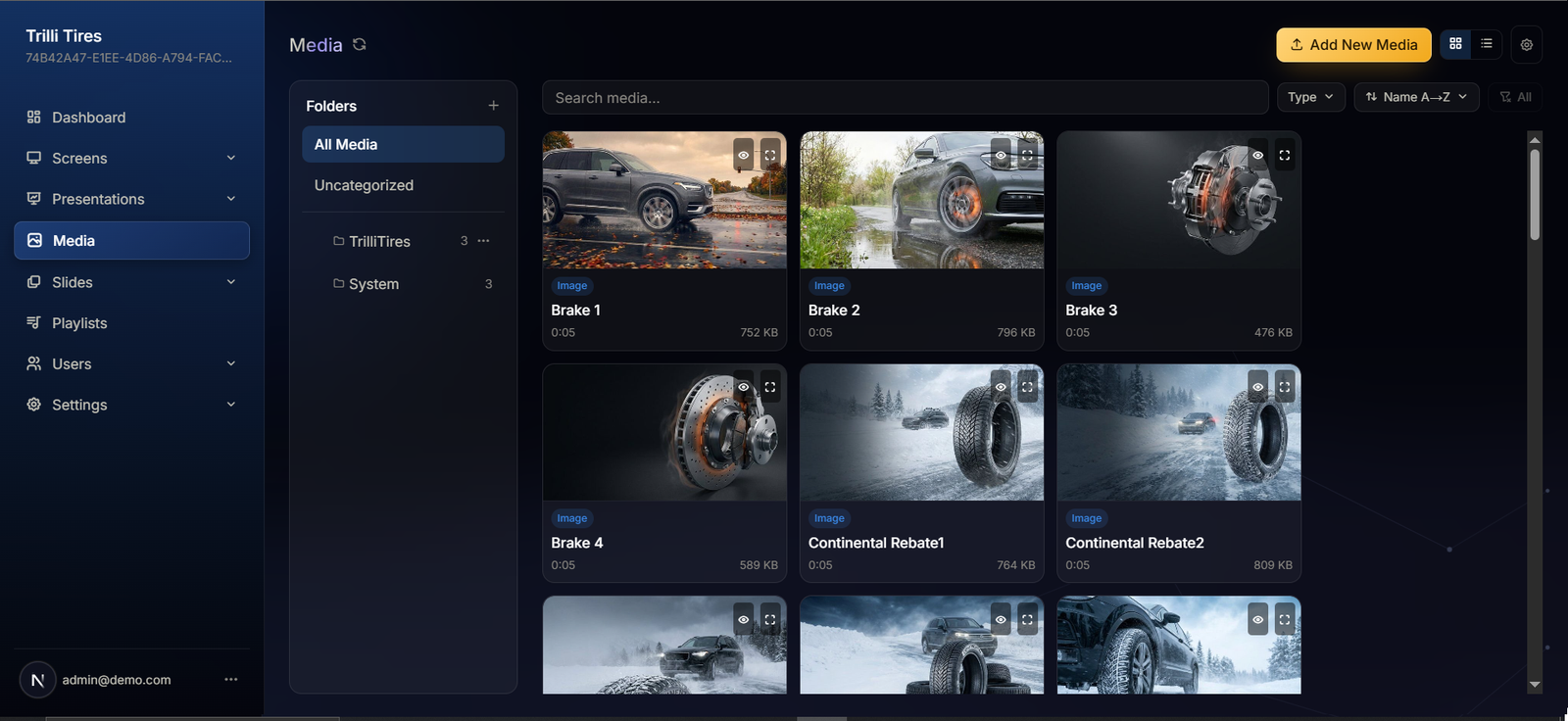Screen dimensions: 1568x721
Task: Open admin account options menu
Action: coord(231,680)
